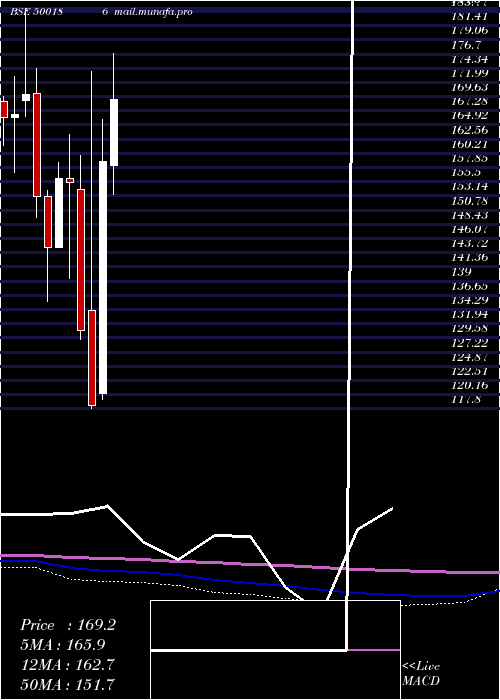Select the 179.06 price axis label

pyautogui.click(x=470, y=31)
